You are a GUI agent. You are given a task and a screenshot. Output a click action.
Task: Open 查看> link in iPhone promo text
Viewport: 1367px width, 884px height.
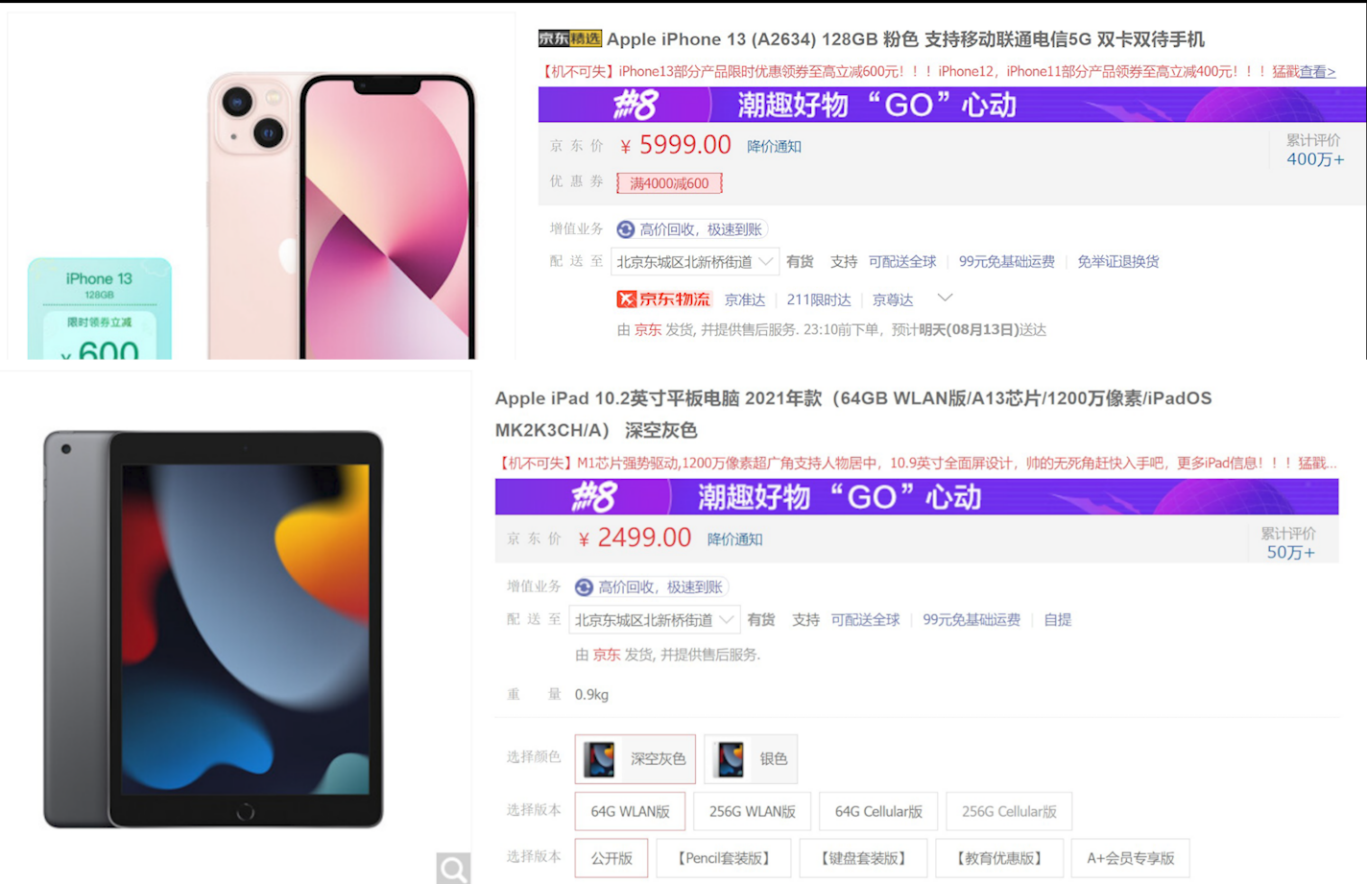(x=1317, y=71)
